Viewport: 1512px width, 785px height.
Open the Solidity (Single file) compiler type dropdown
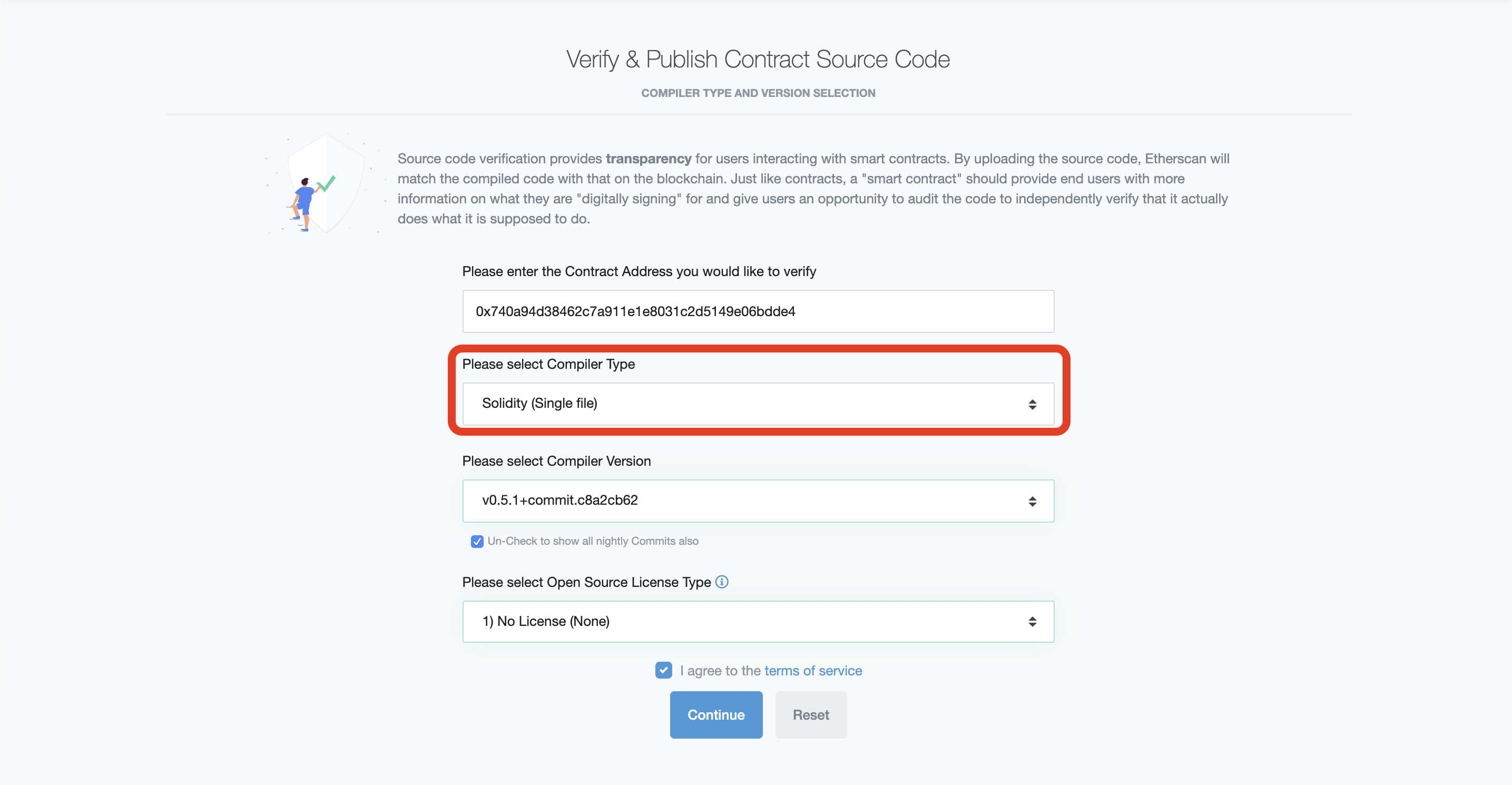[757, 404]
